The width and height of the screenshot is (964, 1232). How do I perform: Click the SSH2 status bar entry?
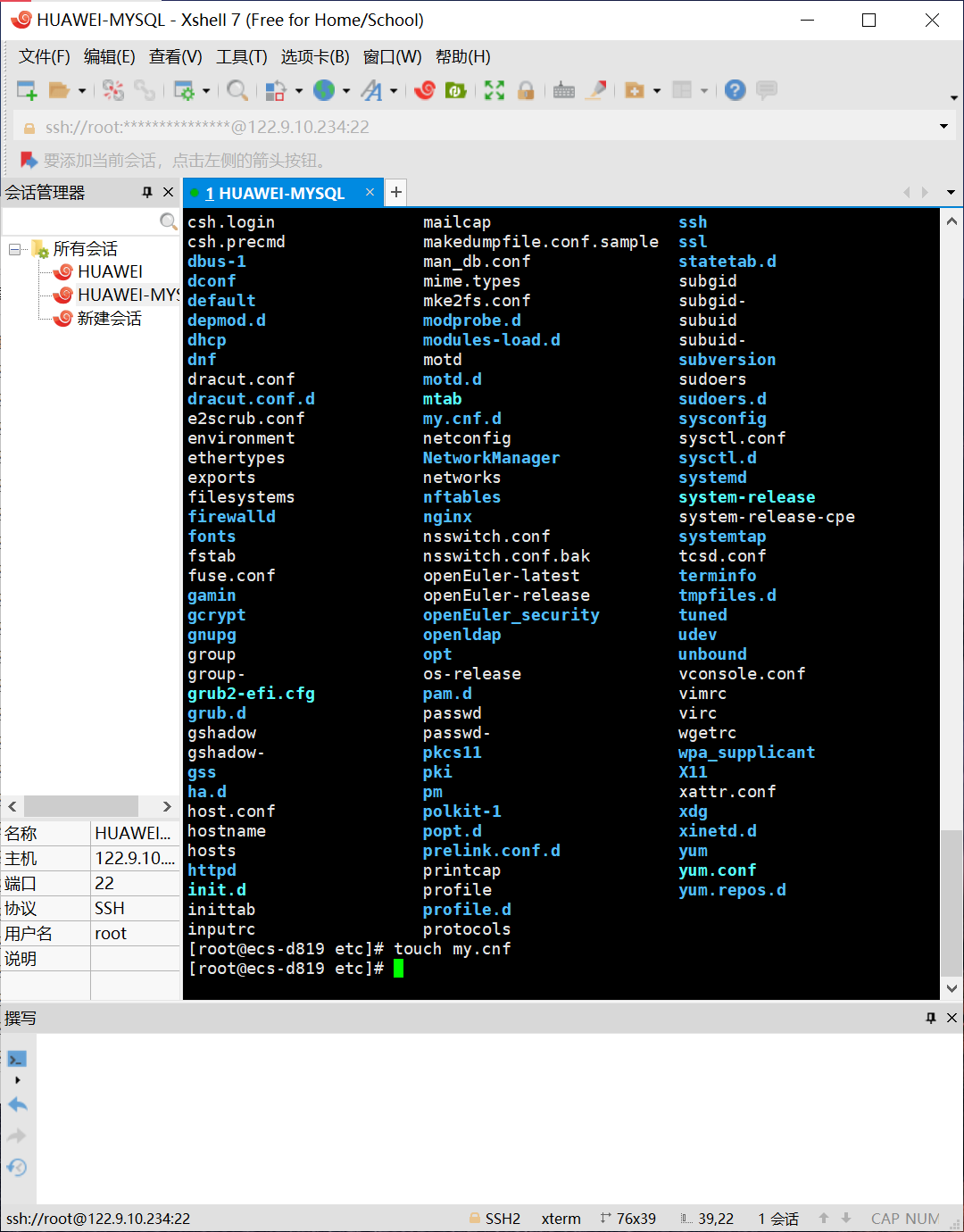click(x=494, y=1219)
